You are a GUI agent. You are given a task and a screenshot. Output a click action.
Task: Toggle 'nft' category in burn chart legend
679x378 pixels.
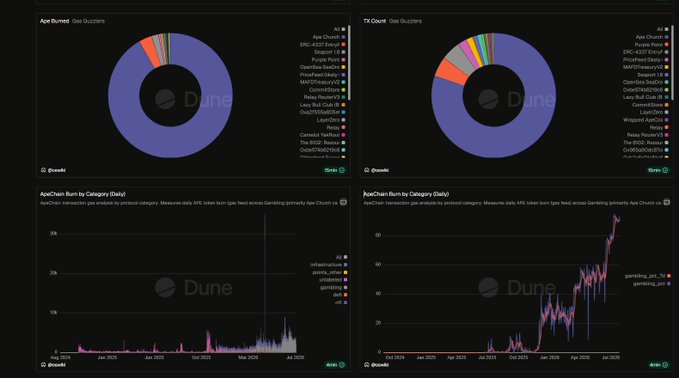[341, 302]
